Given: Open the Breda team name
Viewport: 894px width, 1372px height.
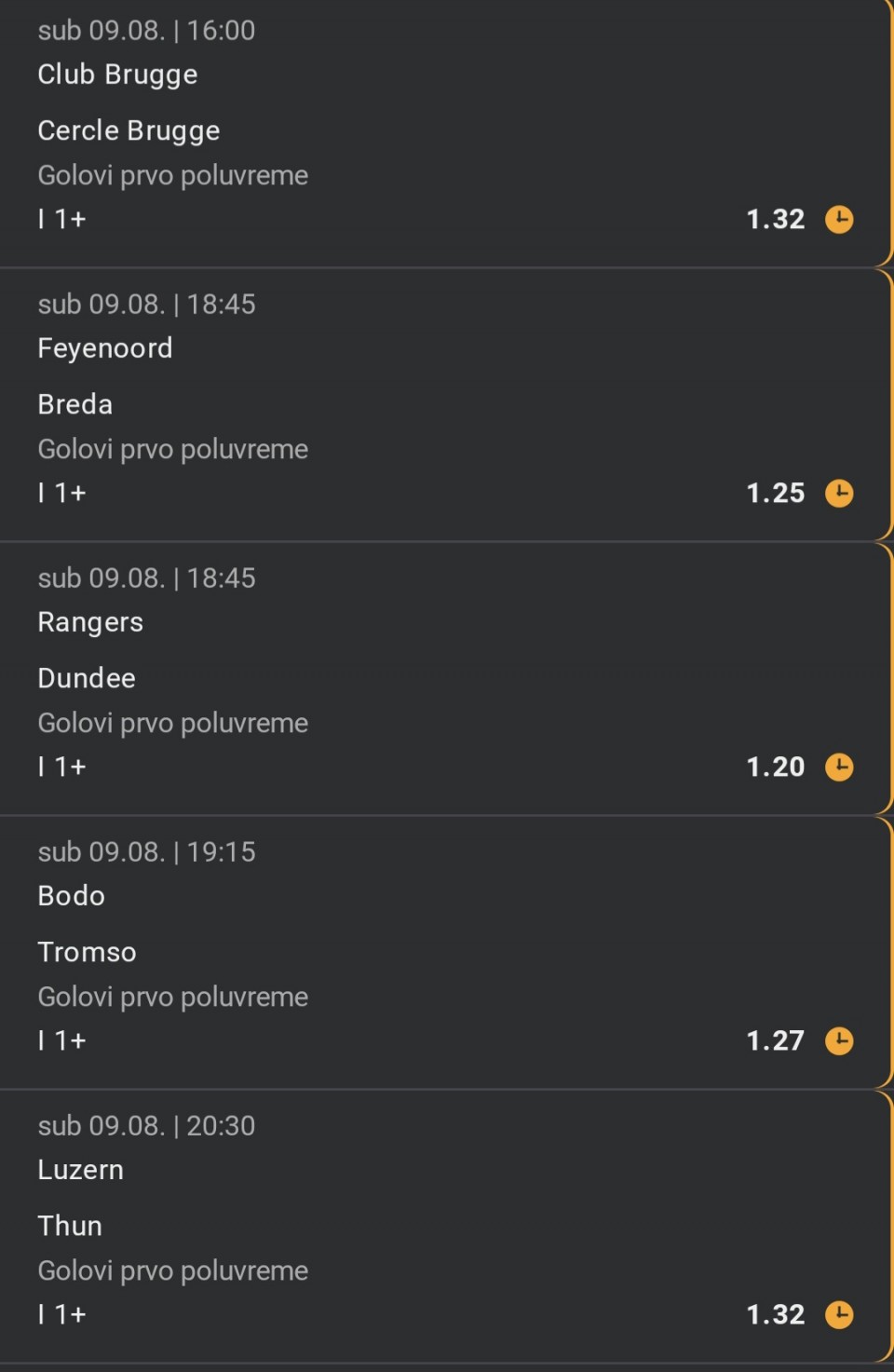Looking at the screenshot, I should pyautogui.click(x=75, y=404).
